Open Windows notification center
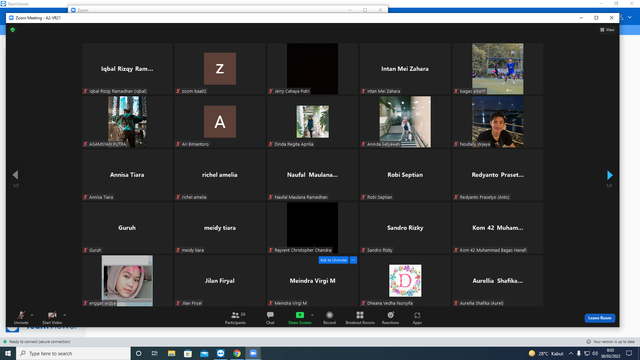The height and width of the screenshot is (360, 640). coord(629,353)
